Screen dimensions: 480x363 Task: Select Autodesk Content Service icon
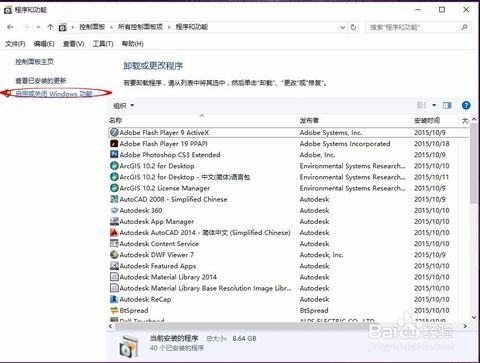click(114, 244)
